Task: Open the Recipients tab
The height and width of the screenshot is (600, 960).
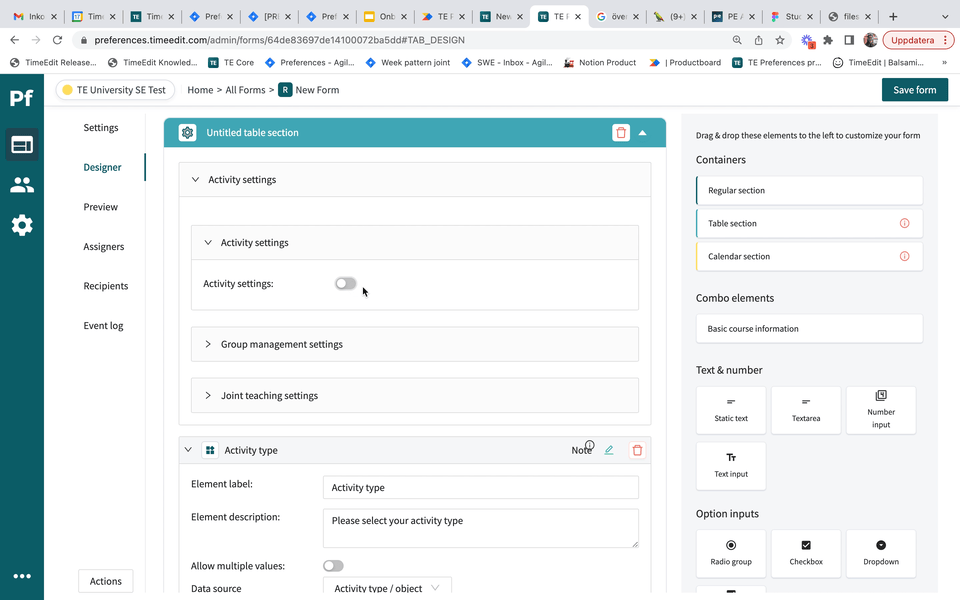Action: click(106, 286)
